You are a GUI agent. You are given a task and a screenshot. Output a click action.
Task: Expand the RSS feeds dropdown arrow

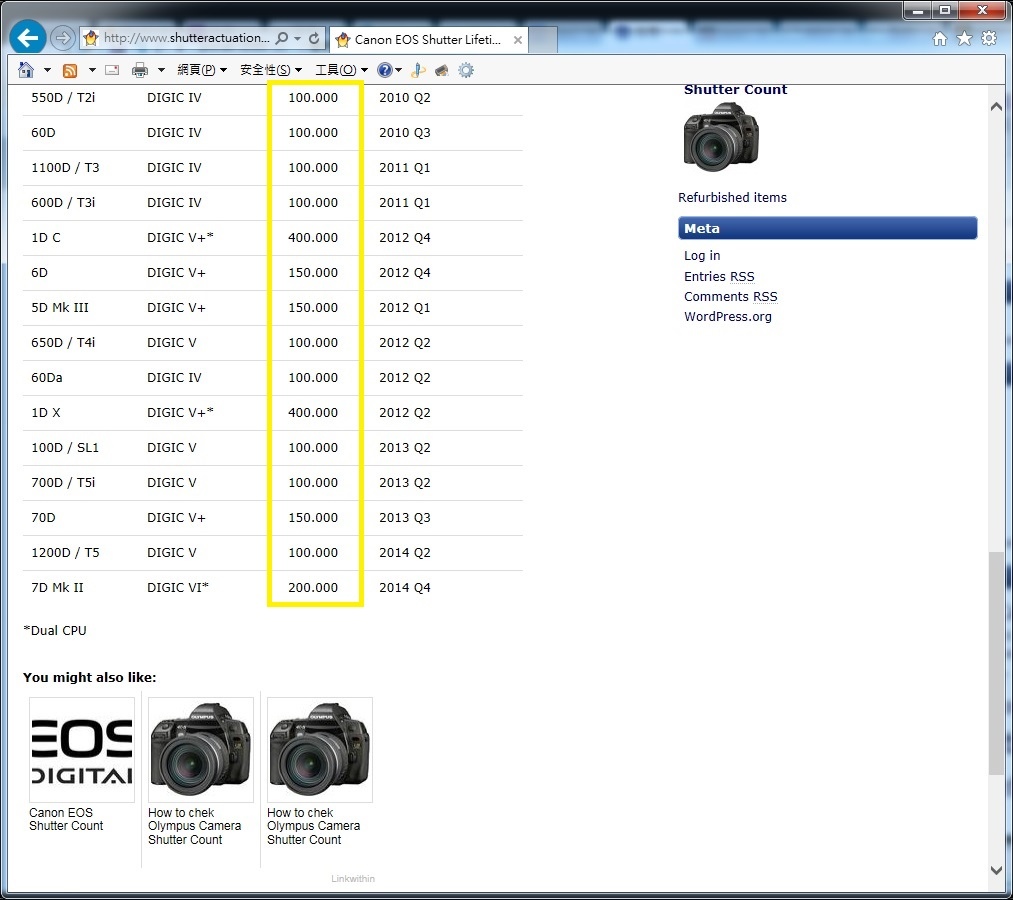pyautogui.click(x=92, y=70)
